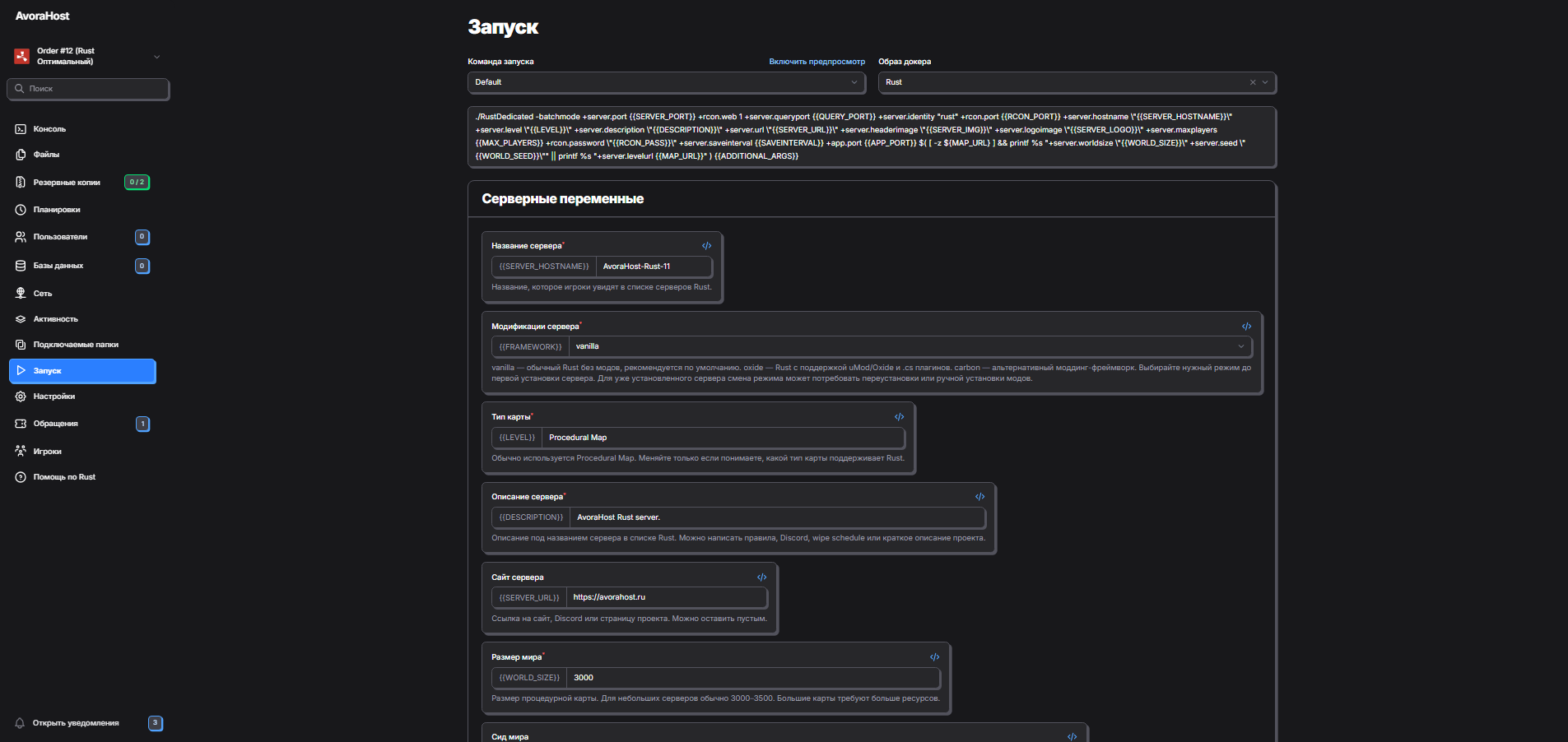1568x742 pixels.
Task: Clear the Rust docker image selection
Action: click(1253, 82)
